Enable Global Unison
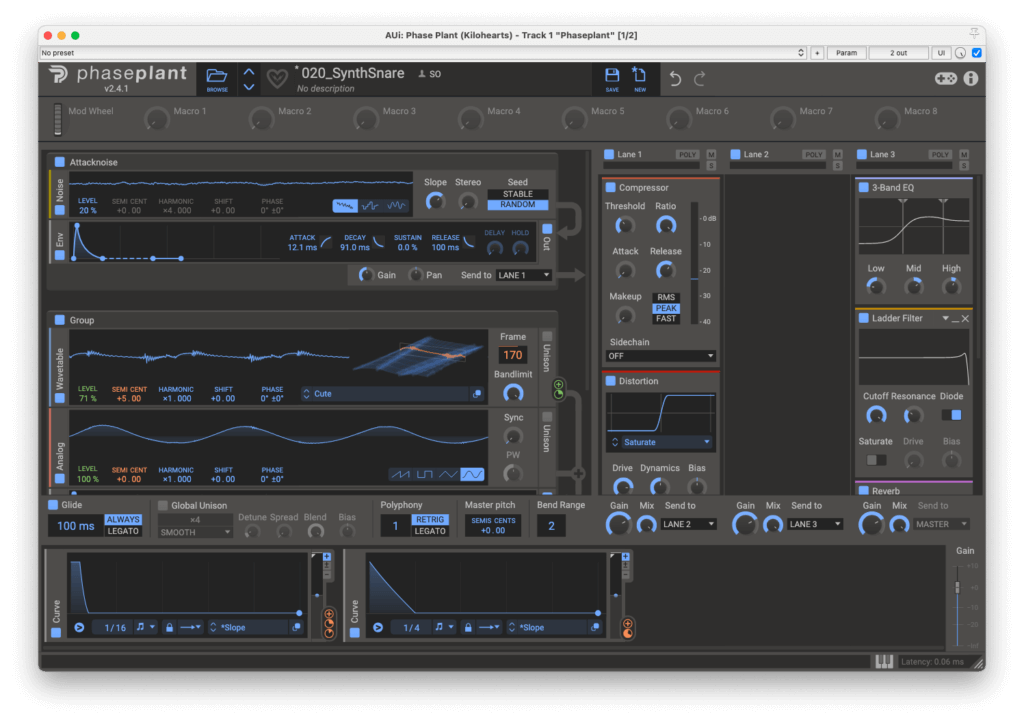Viewport: 1024px width, 722px height. (163, 505)
